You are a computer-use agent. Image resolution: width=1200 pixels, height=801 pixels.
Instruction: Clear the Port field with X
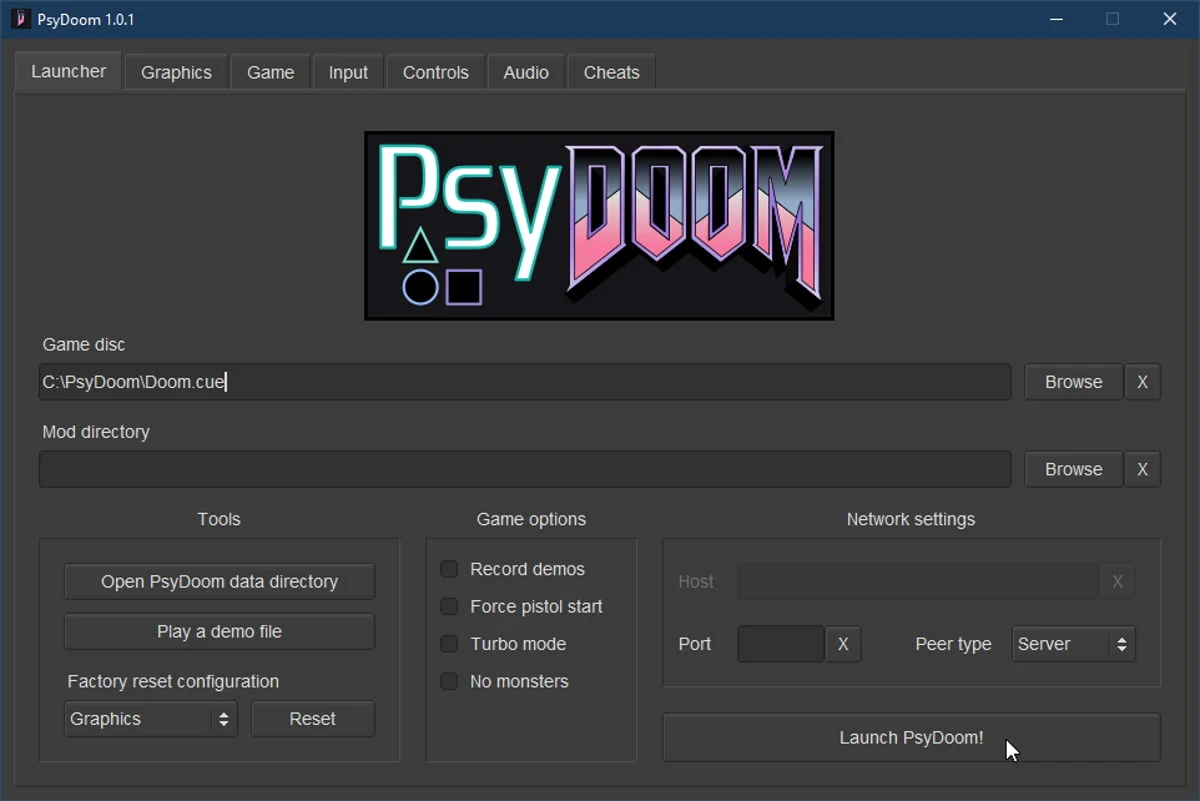843,644
